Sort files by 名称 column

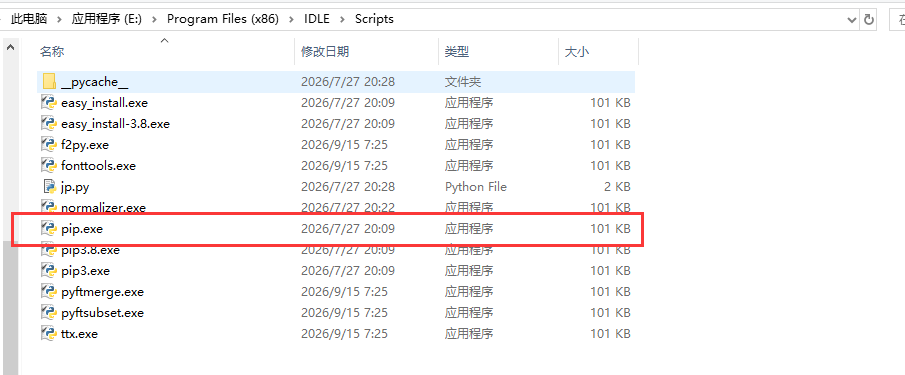pos(52,51)
